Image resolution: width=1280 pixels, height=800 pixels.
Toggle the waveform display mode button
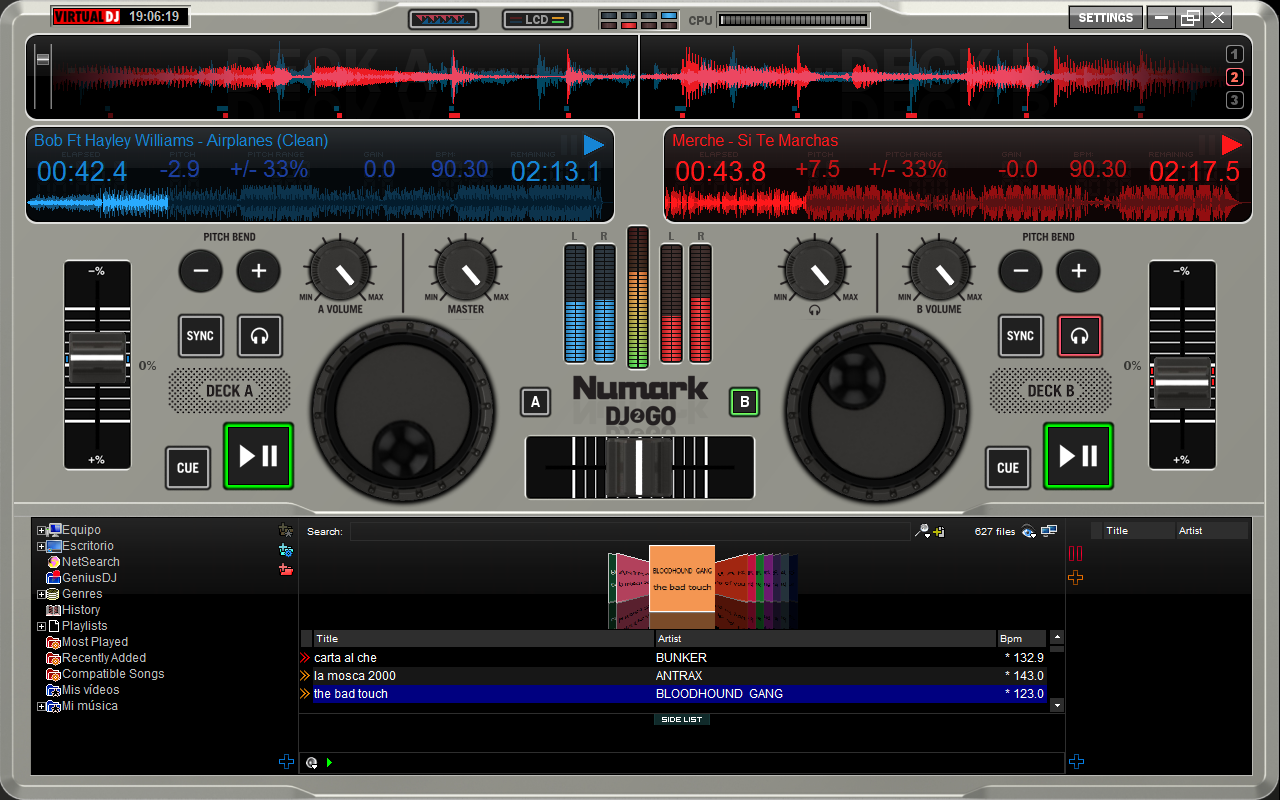click(444, 19)
